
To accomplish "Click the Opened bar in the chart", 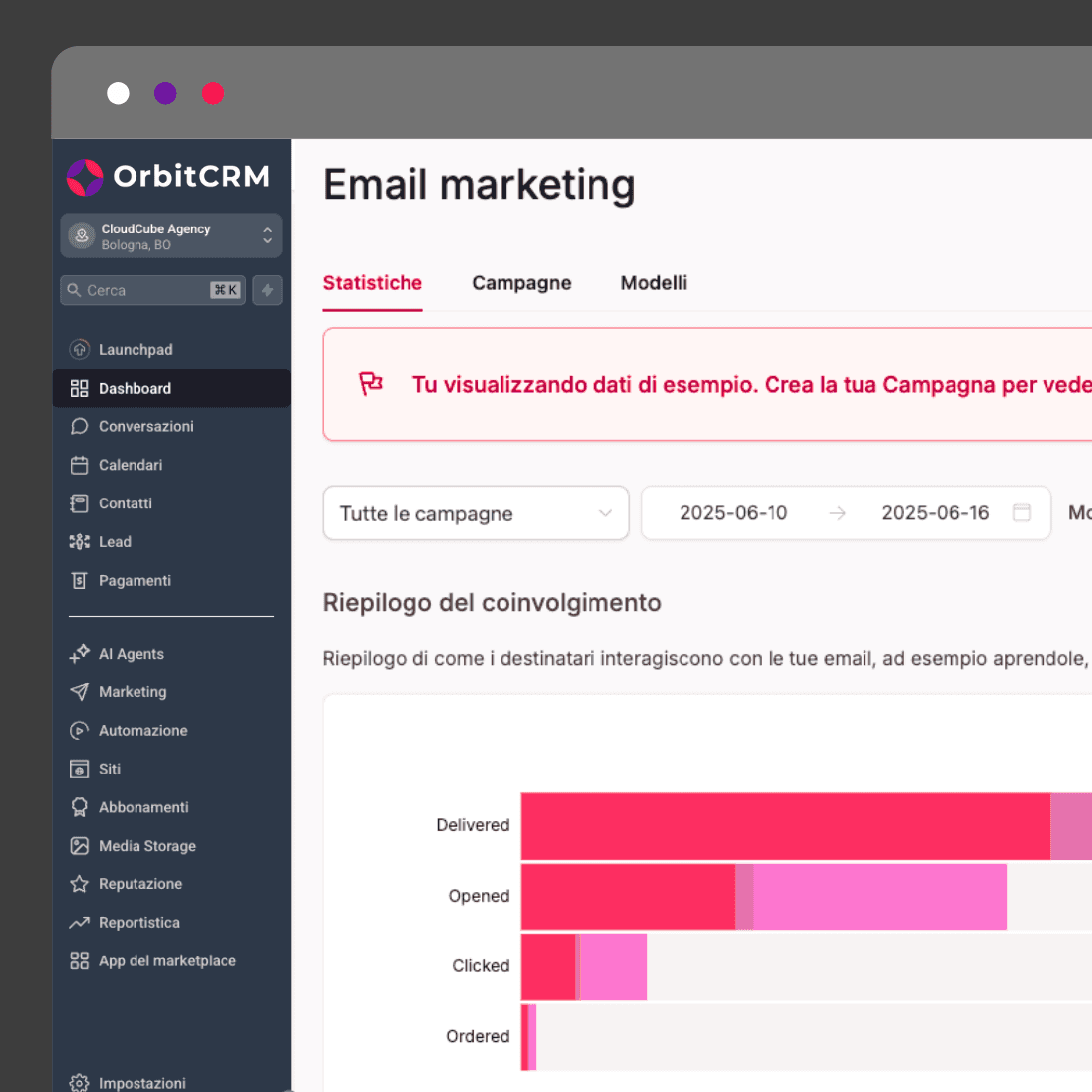I will point(764,897).
